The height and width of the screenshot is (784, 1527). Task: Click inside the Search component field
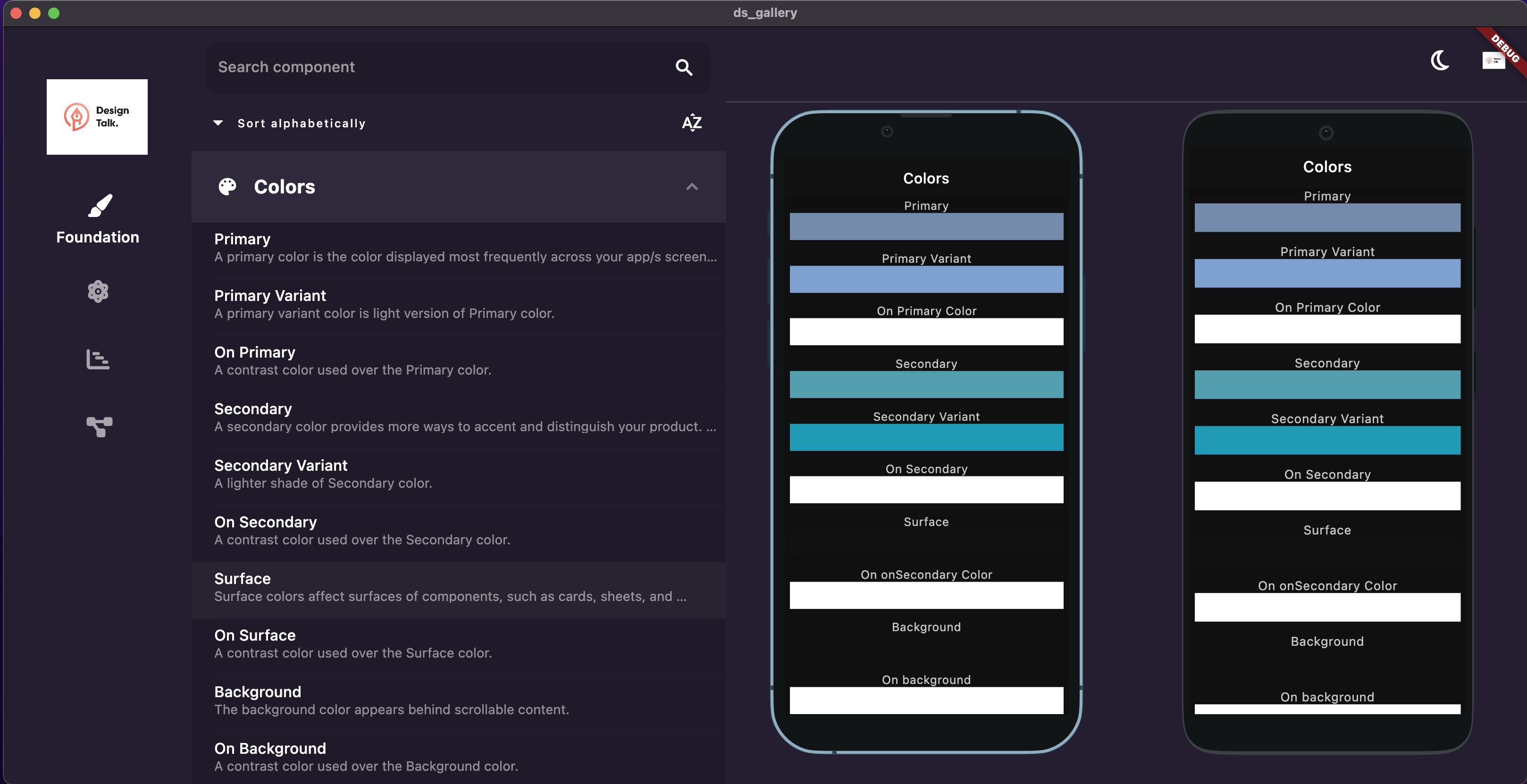415,67
